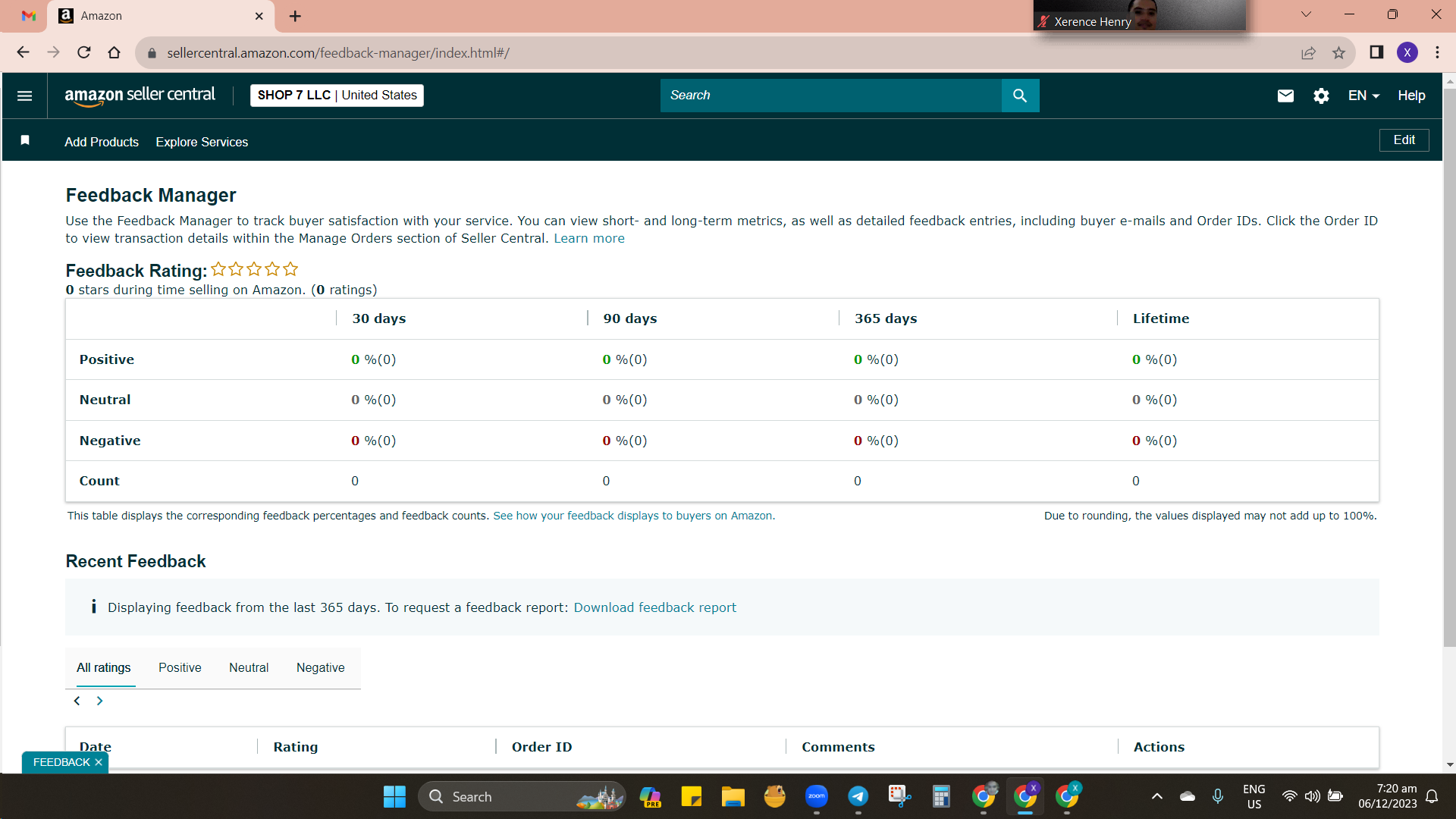
Task: Click Explore Services in the navigation bar
Action: coord(202,142)
